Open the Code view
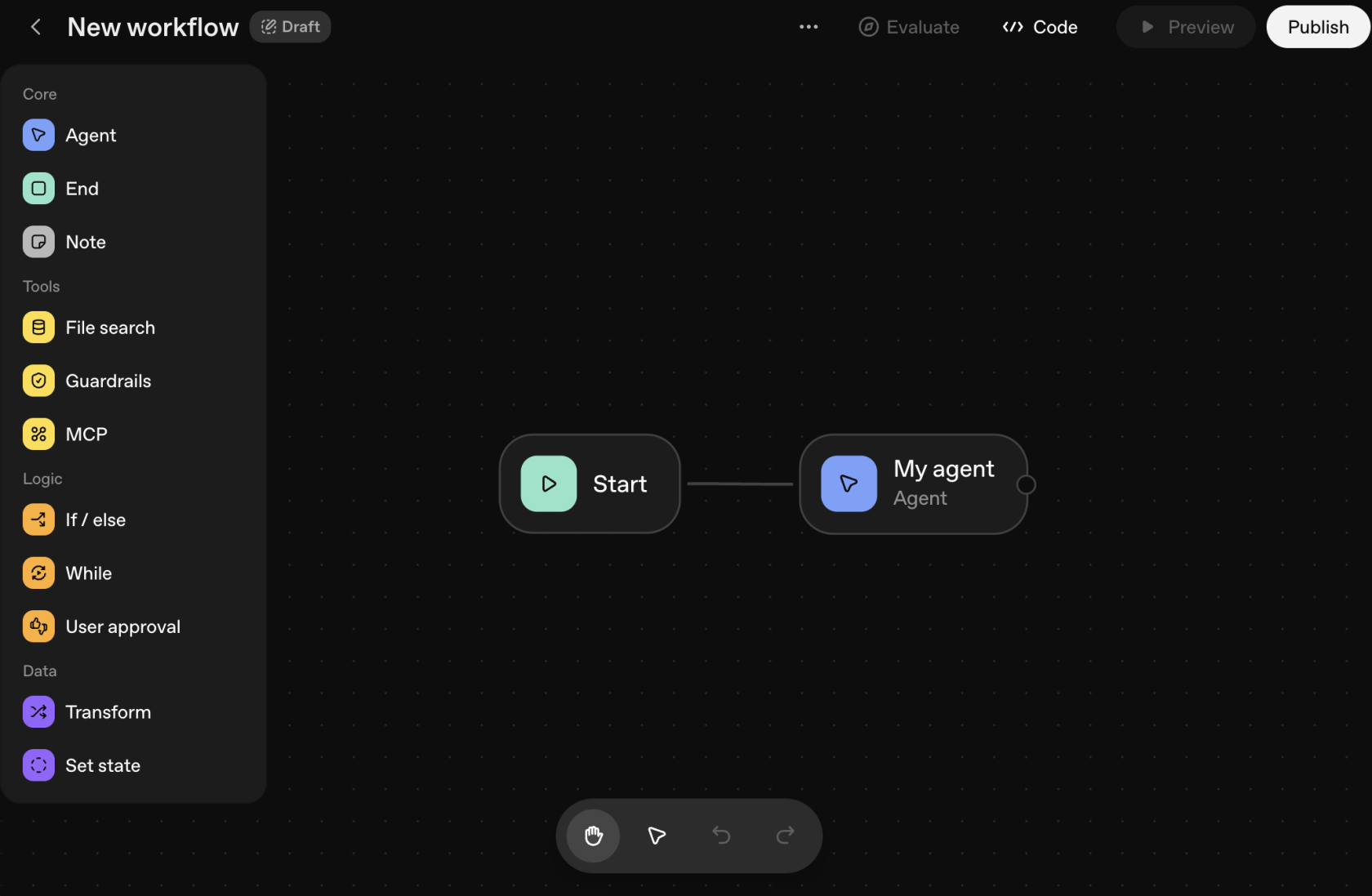1372x896 pixels. 1040,27
